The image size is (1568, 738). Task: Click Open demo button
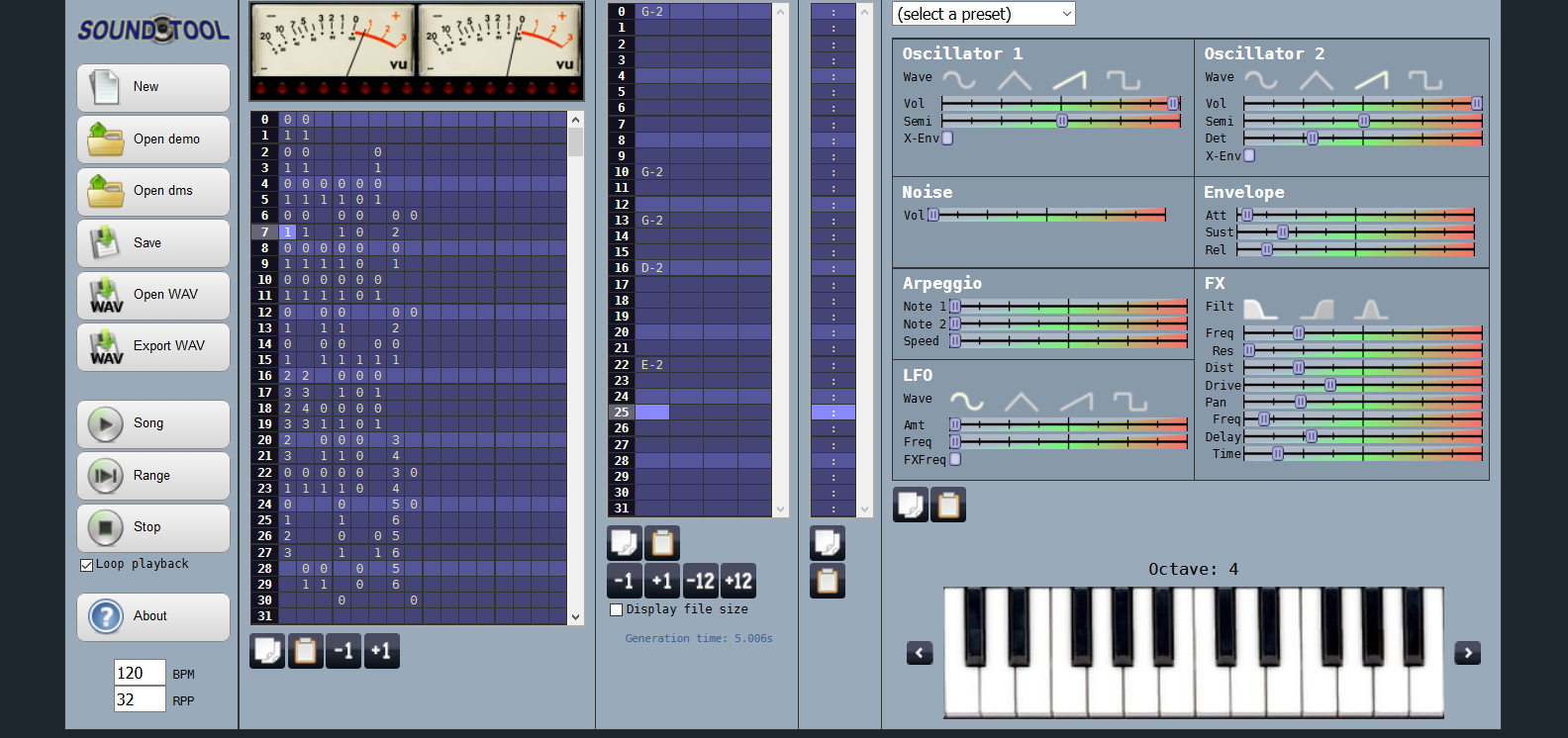[x=153, y=139]
